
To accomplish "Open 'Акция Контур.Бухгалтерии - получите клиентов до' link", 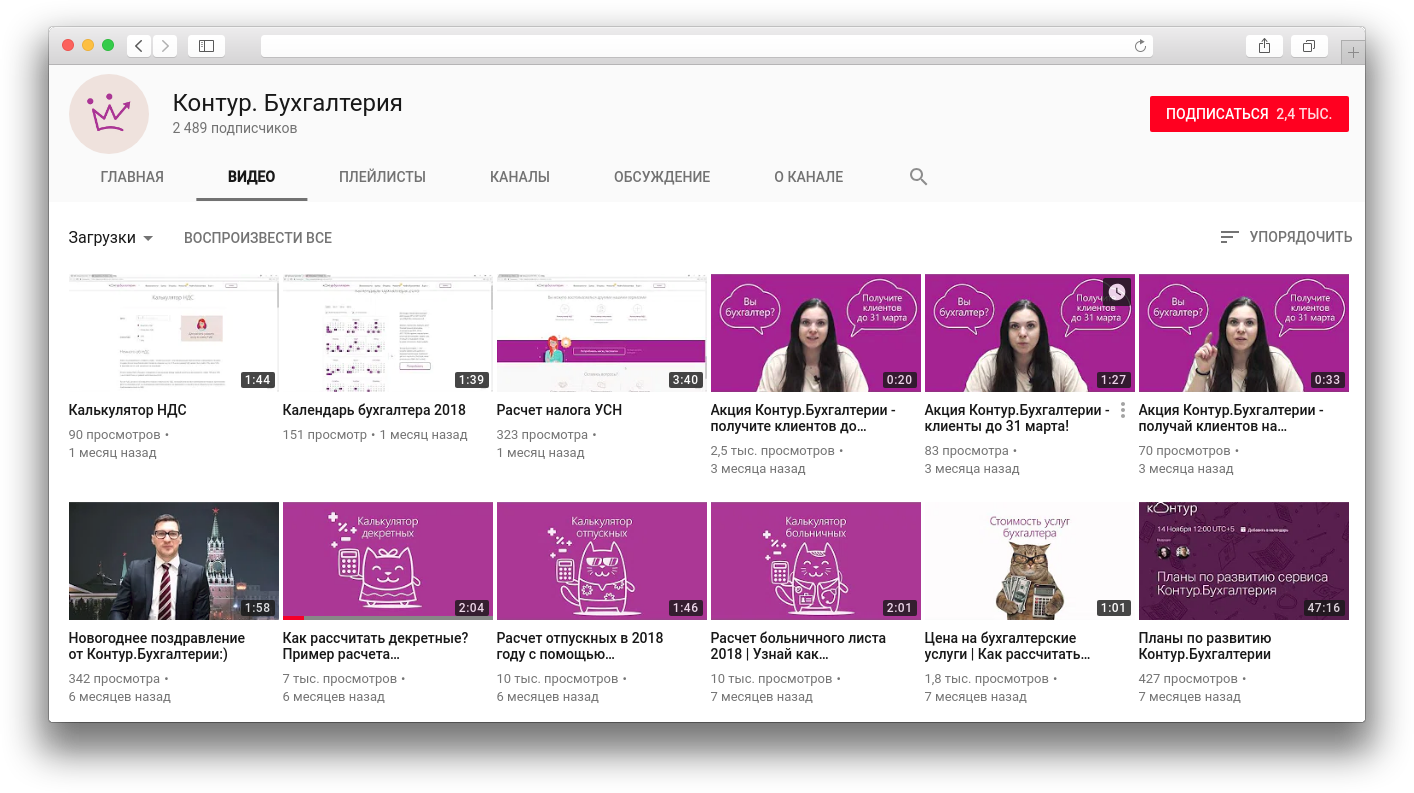I will [x=803, y=418].
